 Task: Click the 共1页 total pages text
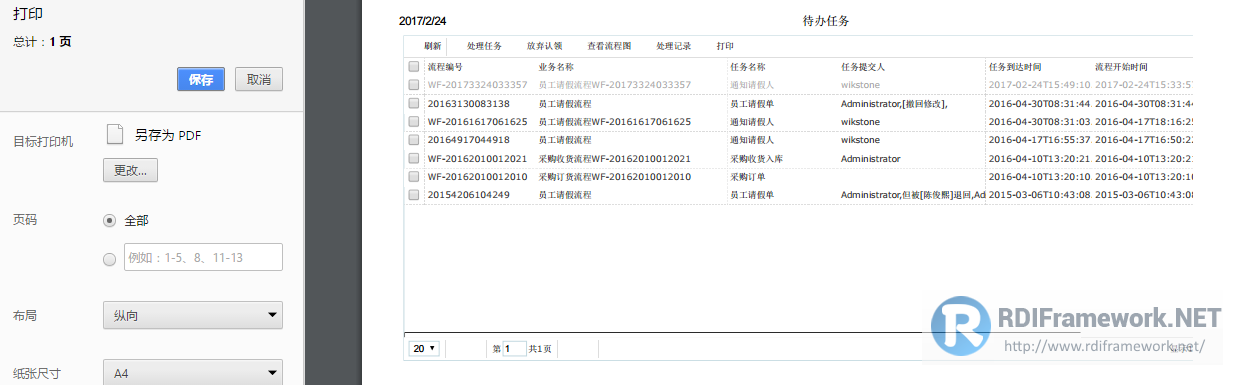point(540,348)
